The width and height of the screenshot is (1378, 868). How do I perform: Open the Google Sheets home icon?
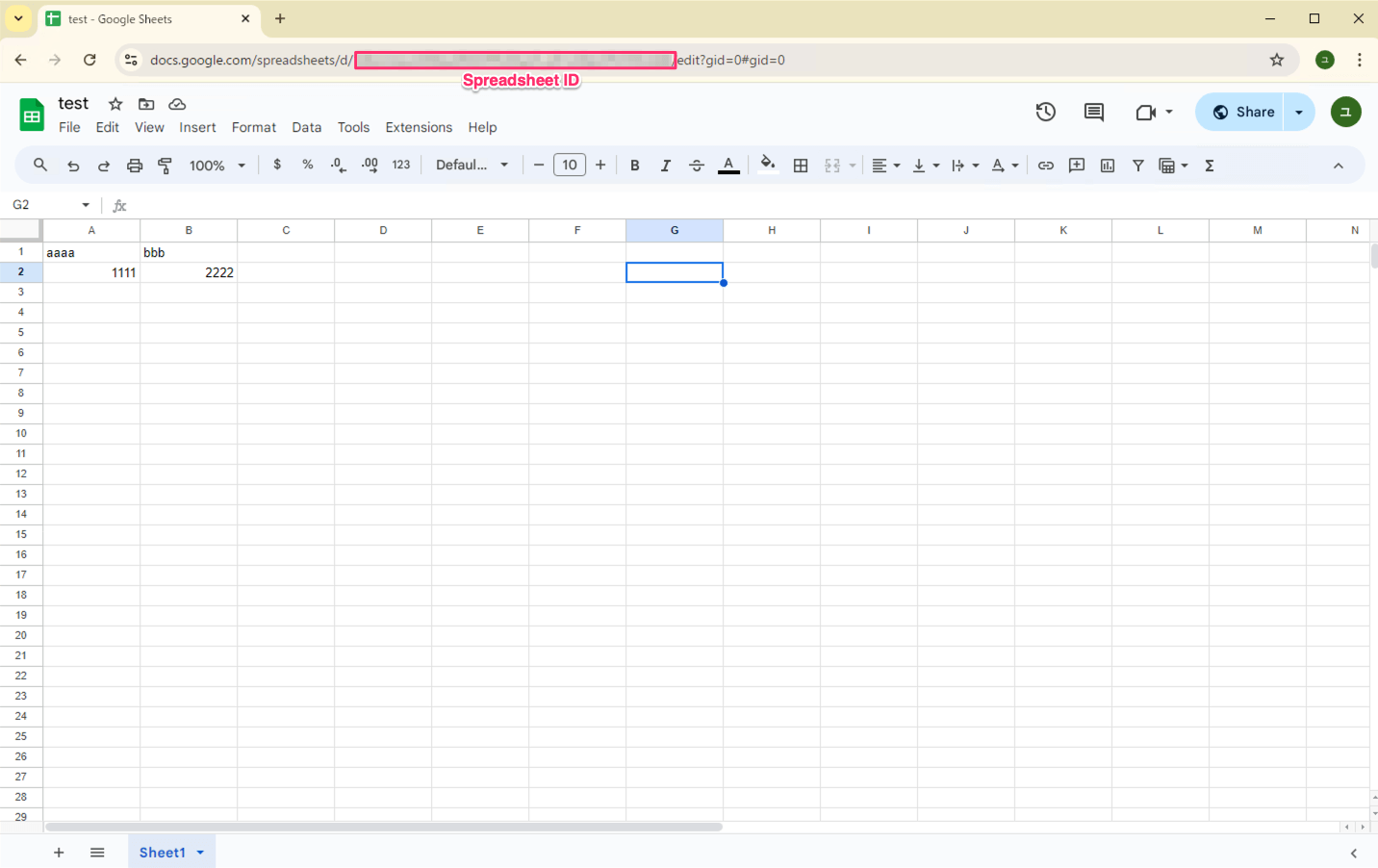tap(32, 115)
